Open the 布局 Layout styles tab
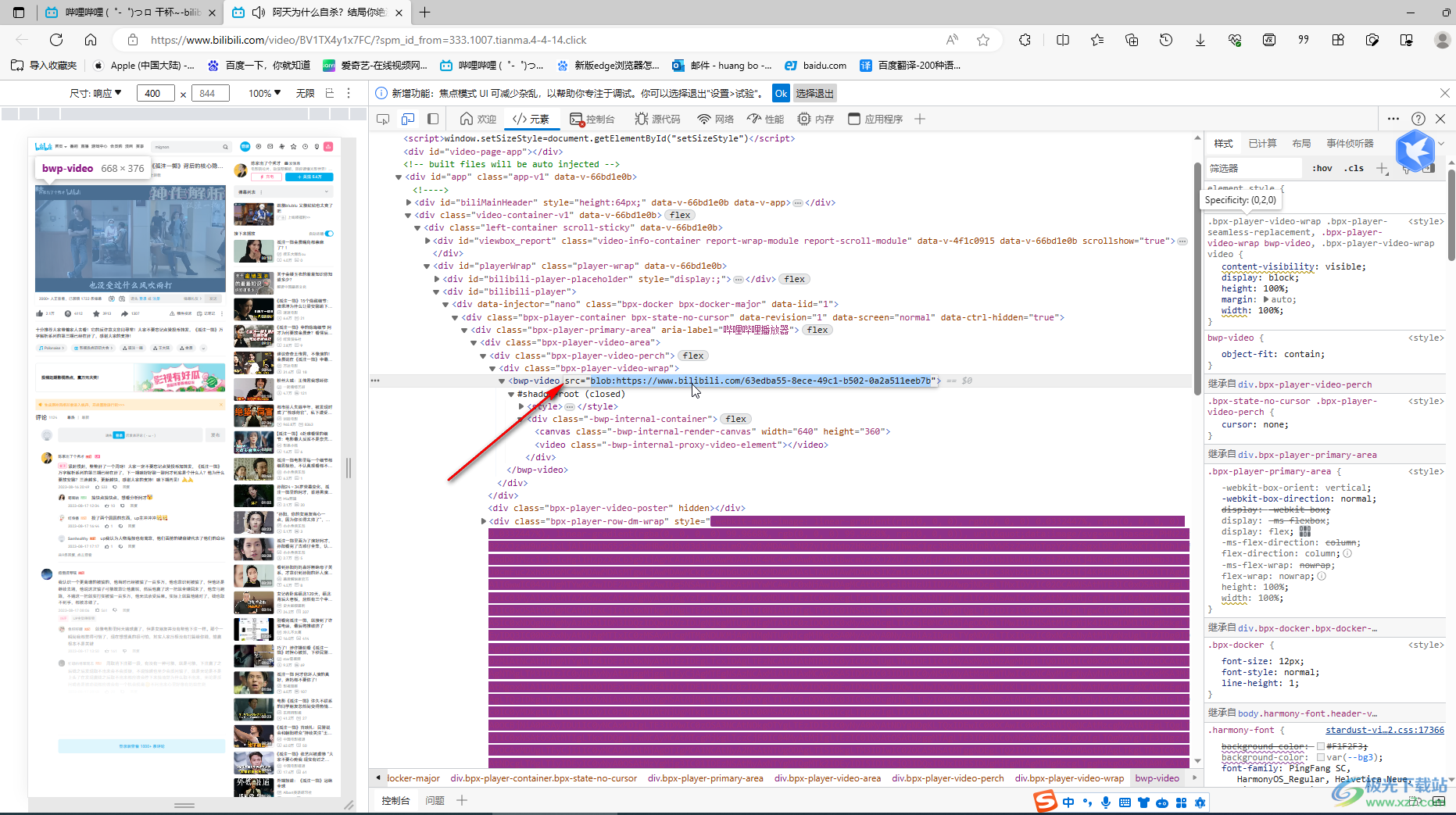The image size is (1456, 815). (x=1301, y=143)
